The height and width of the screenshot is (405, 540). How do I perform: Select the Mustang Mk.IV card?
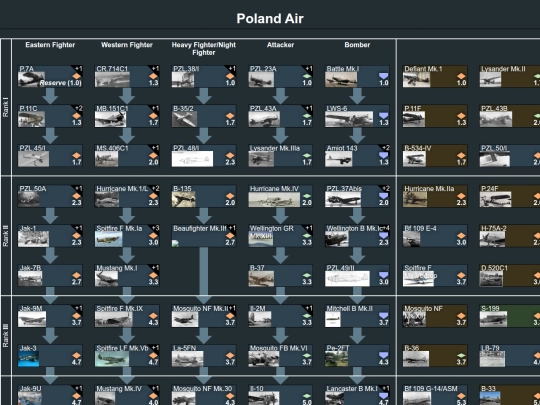pos(127,395)
